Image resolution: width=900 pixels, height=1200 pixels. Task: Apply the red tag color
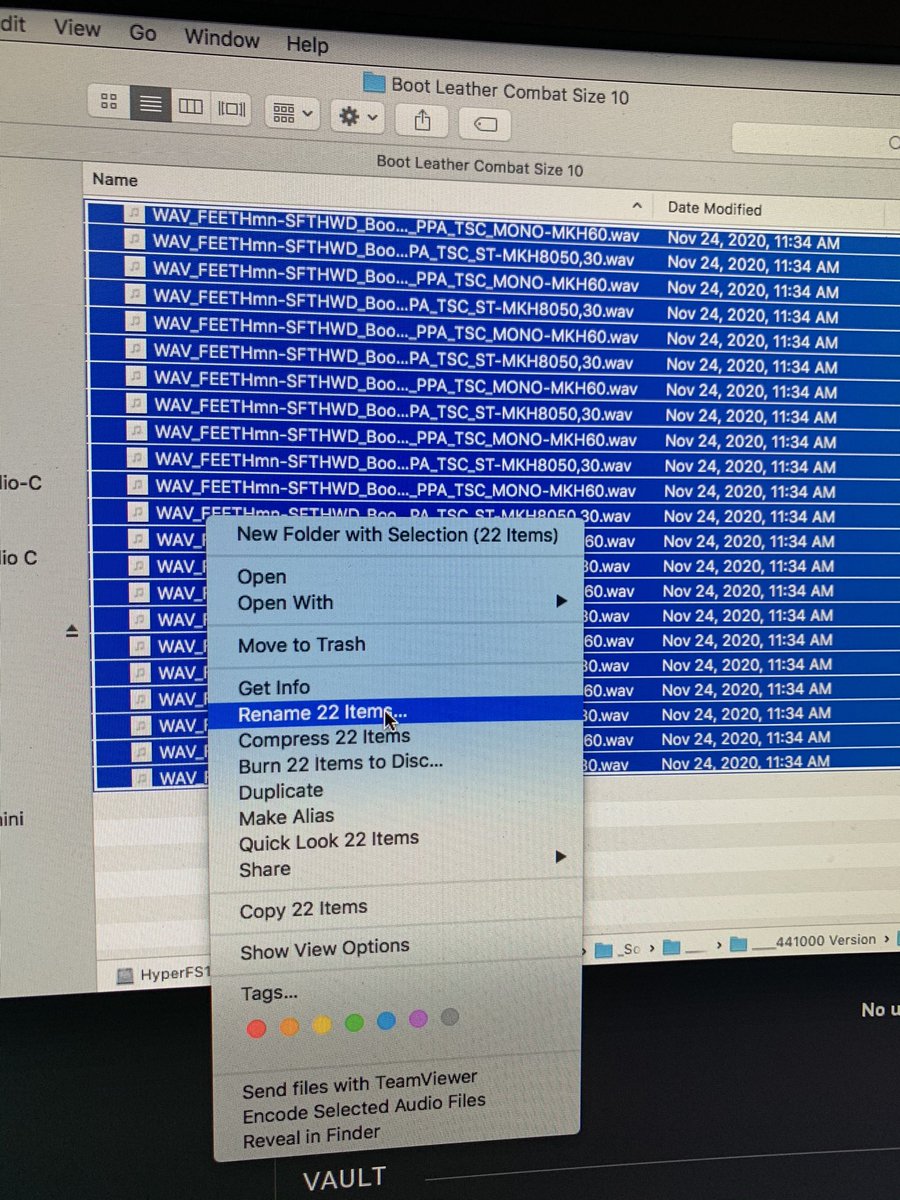click(x=257, y=1028)
